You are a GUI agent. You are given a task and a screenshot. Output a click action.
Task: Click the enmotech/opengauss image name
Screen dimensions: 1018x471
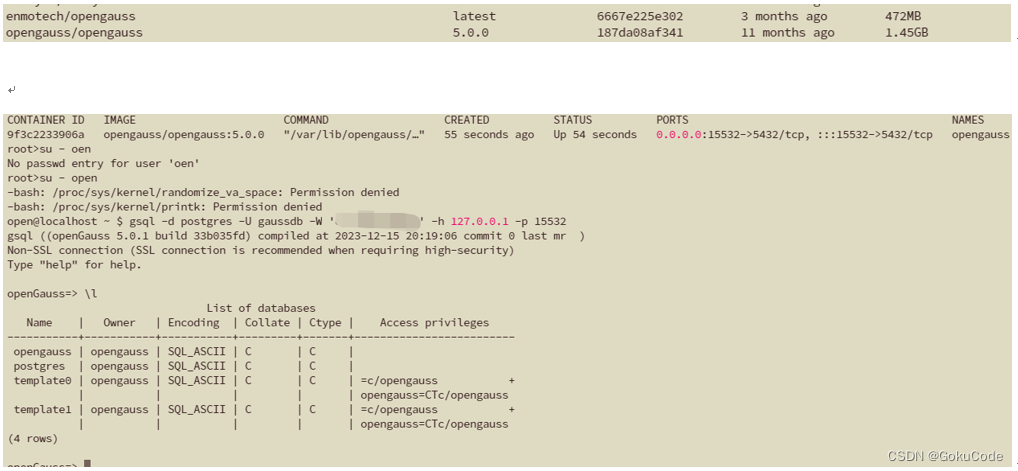pos(71,16)
